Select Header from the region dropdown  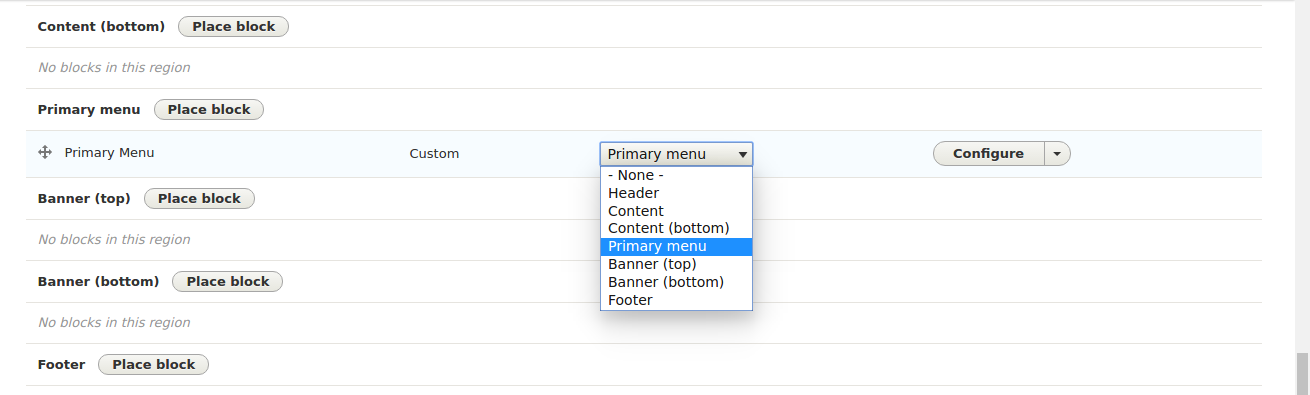pyautogui.click(x=676, y=193)
